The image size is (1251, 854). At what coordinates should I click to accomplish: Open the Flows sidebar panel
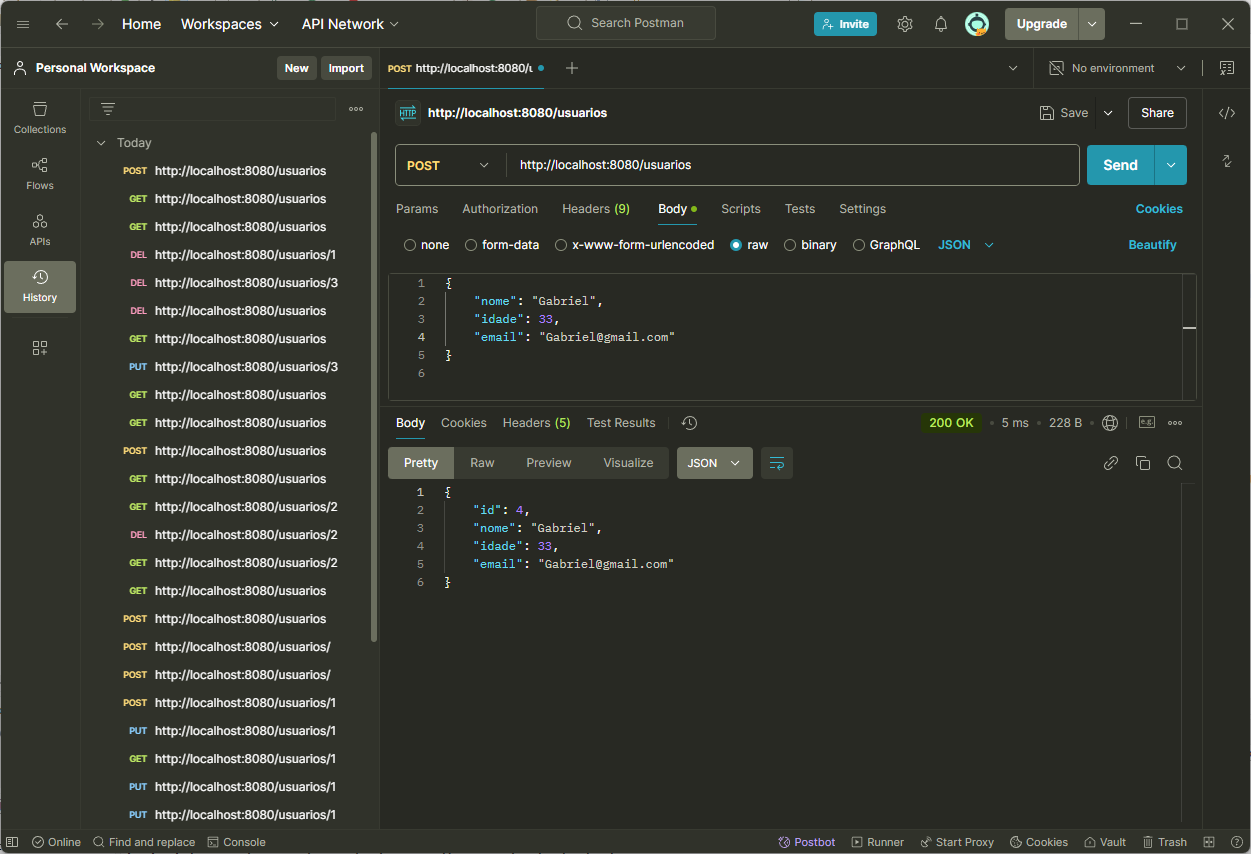[40, 174]
